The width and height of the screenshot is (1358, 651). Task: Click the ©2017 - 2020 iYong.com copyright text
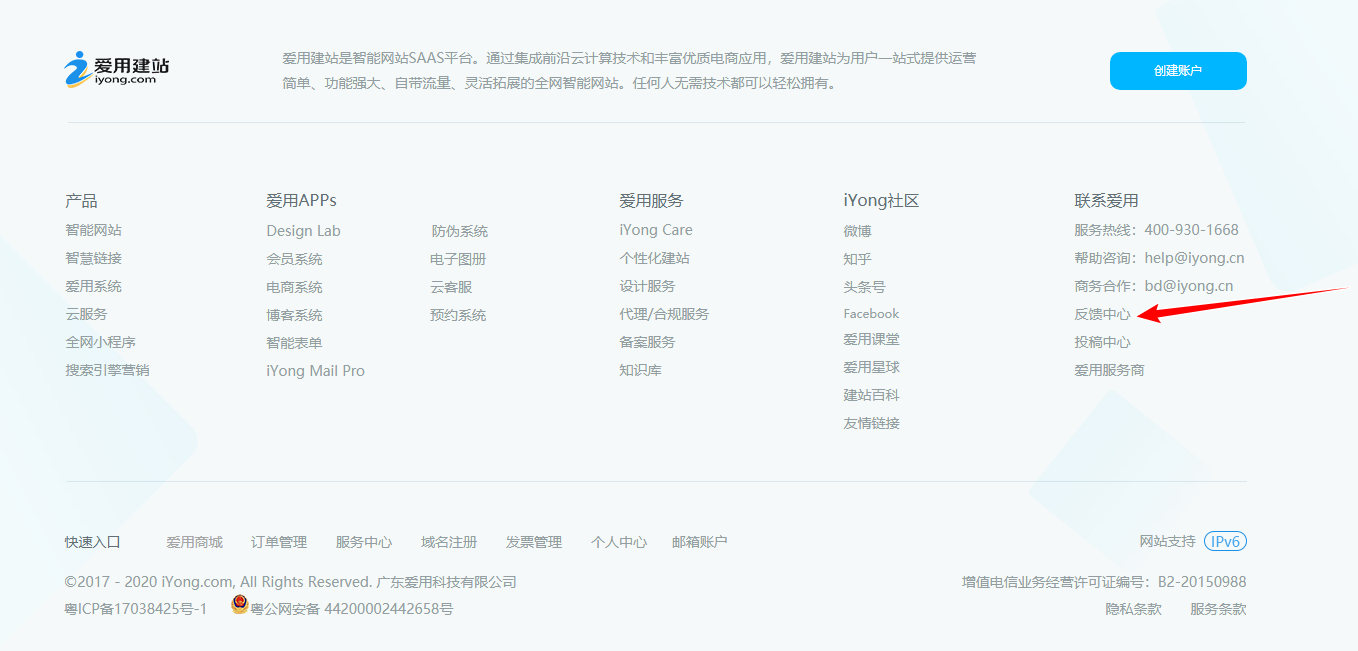pos(290,582)
